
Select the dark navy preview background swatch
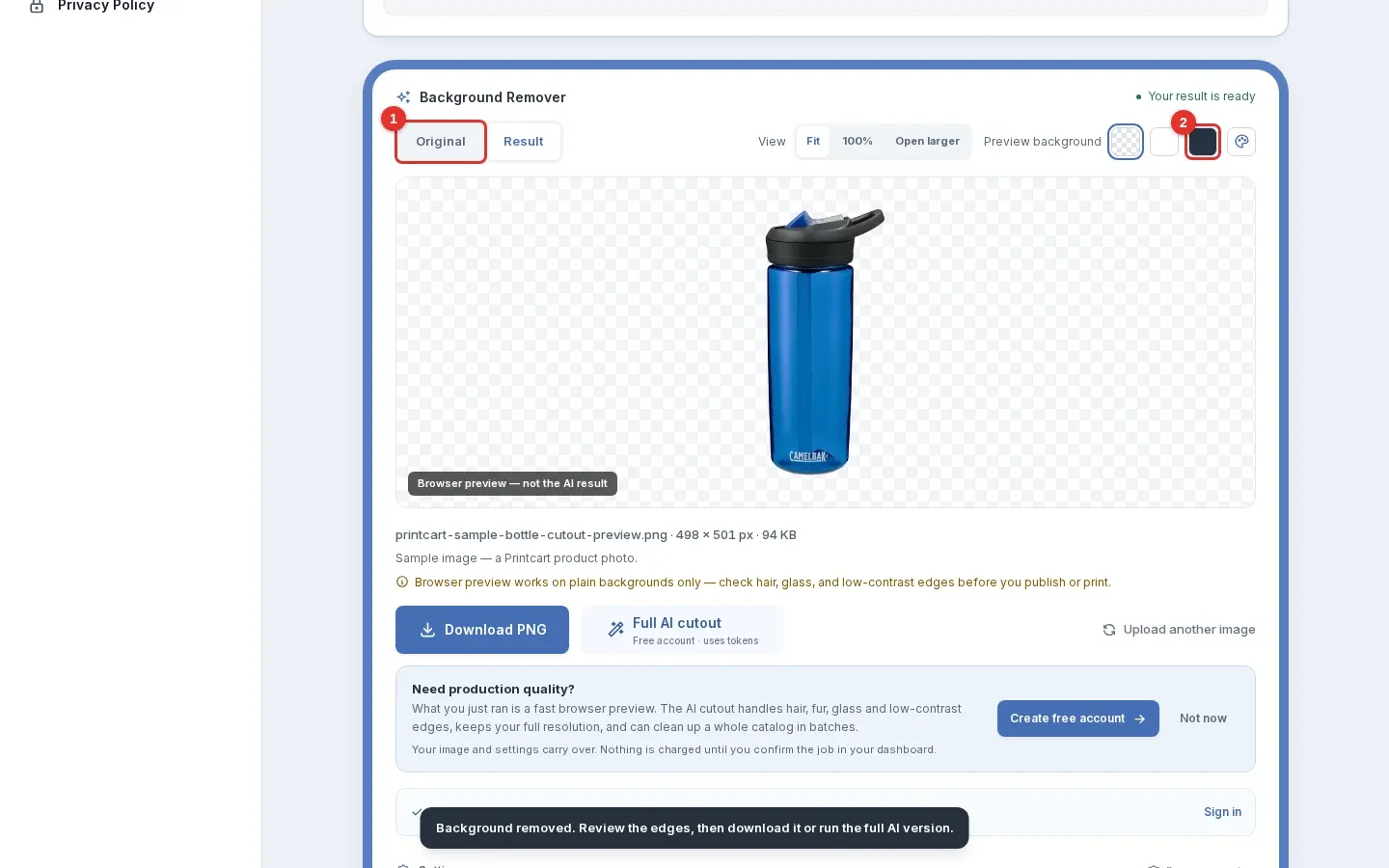1203,142
